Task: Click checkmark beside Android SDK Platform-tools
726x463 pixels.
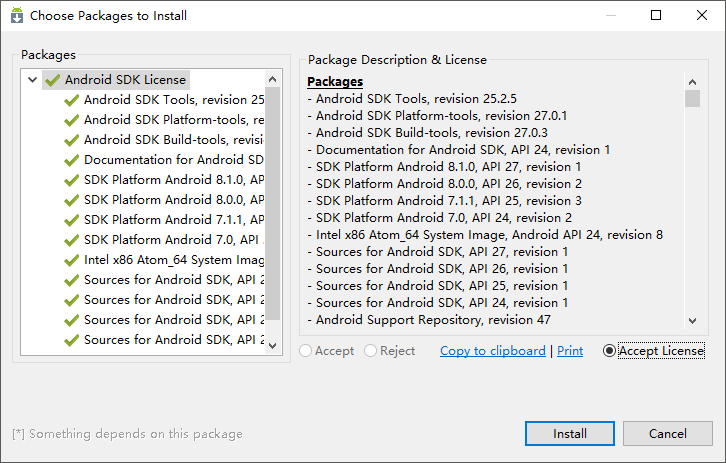Action: 71,120
